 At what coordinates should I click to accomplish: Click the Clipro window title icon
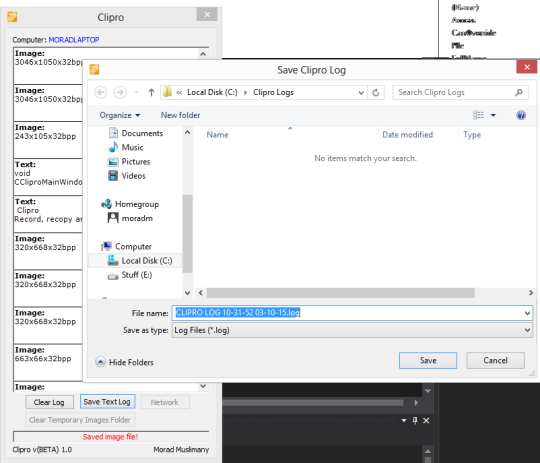pyautogui.click(x=12, y=17)
